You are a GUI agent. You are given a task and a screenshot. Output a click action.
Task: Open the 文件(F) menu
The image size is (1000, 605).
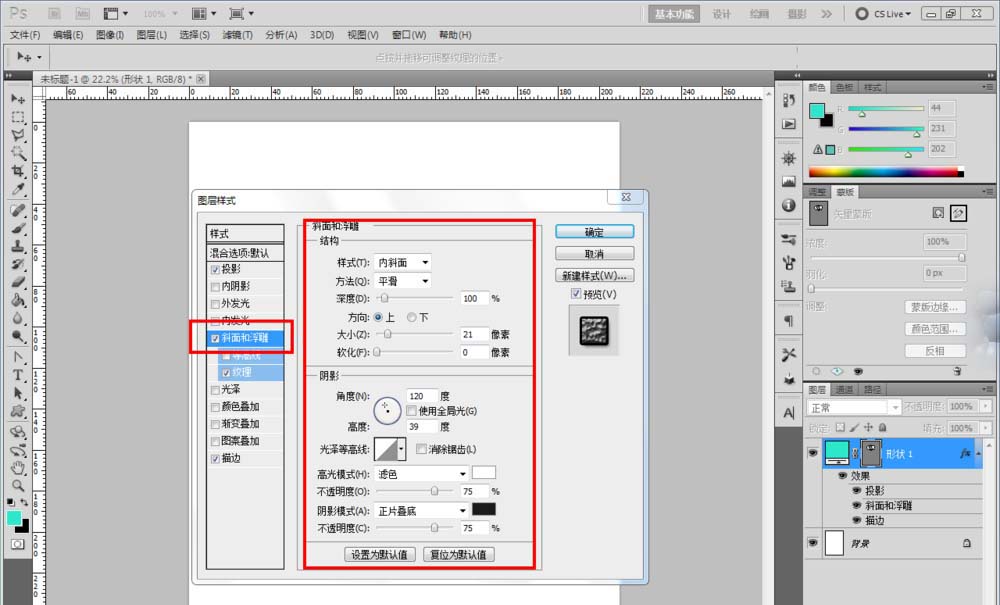(25, 35)
